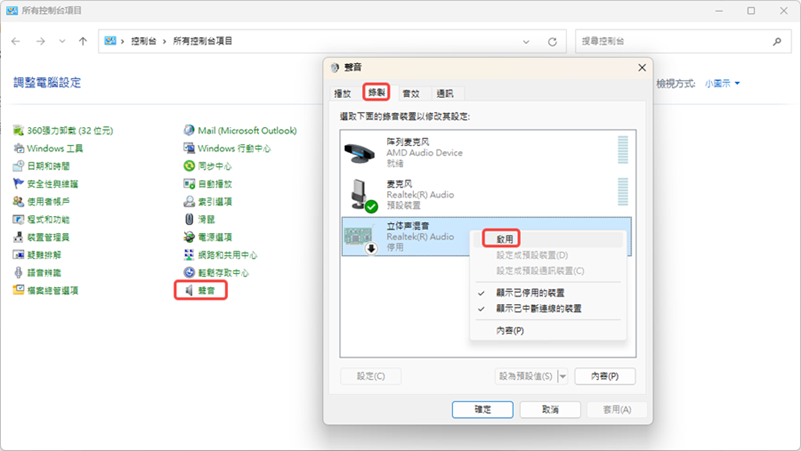Click the 內容(P) dialog button
This screenshot has height=451, width=801.
605,376
